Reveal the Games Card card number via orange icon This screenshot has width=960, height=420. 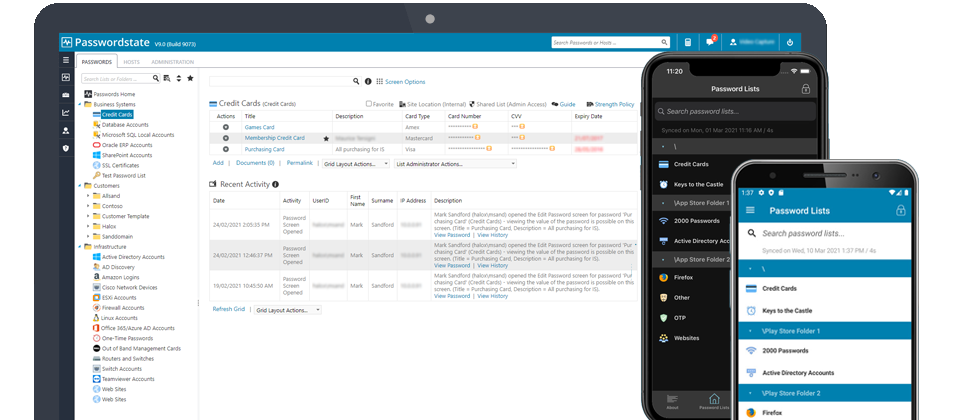click(476, 127)
